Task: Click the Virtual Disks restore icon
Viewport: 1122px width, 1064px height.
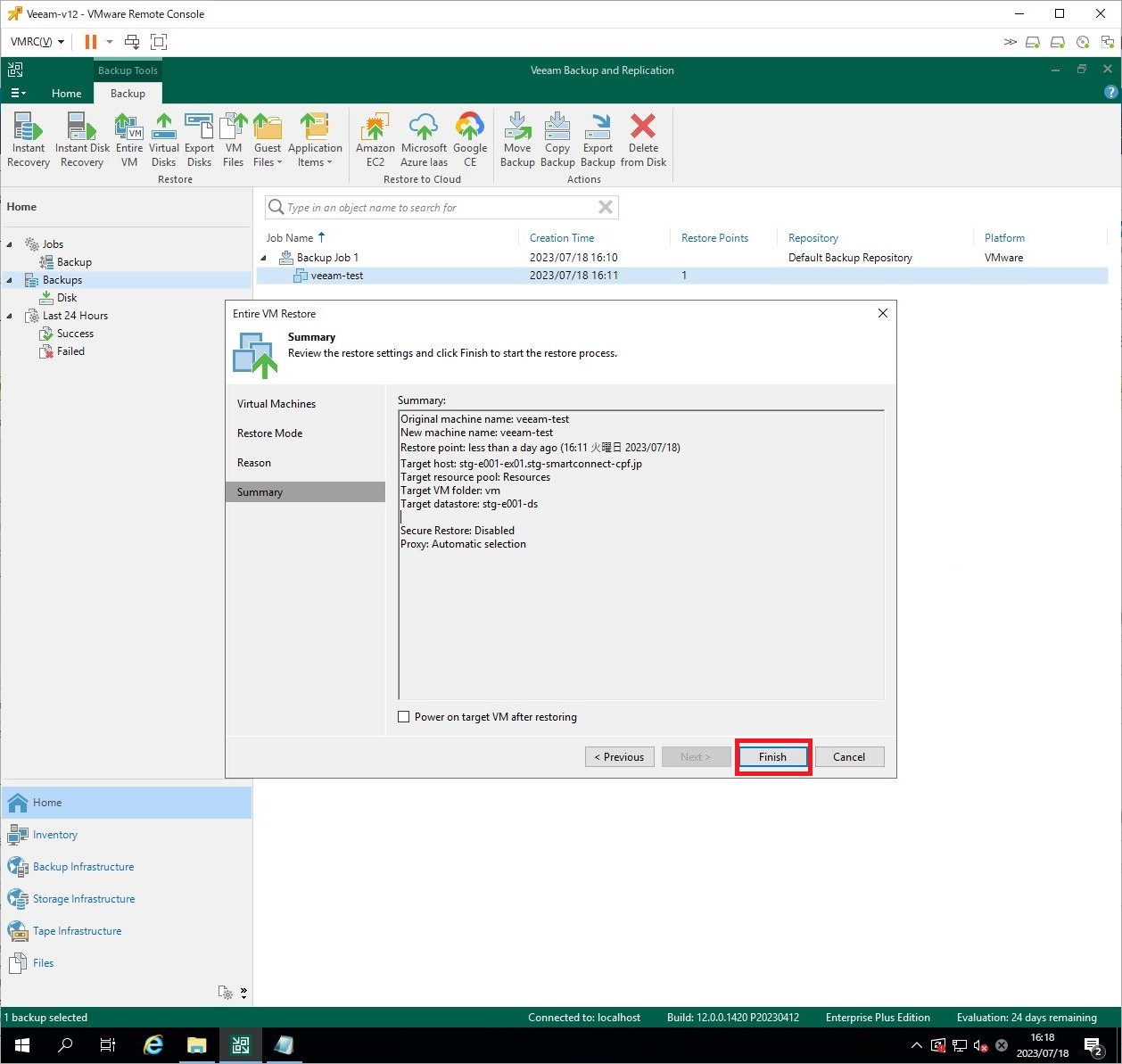Action: [x=164, y=140]
